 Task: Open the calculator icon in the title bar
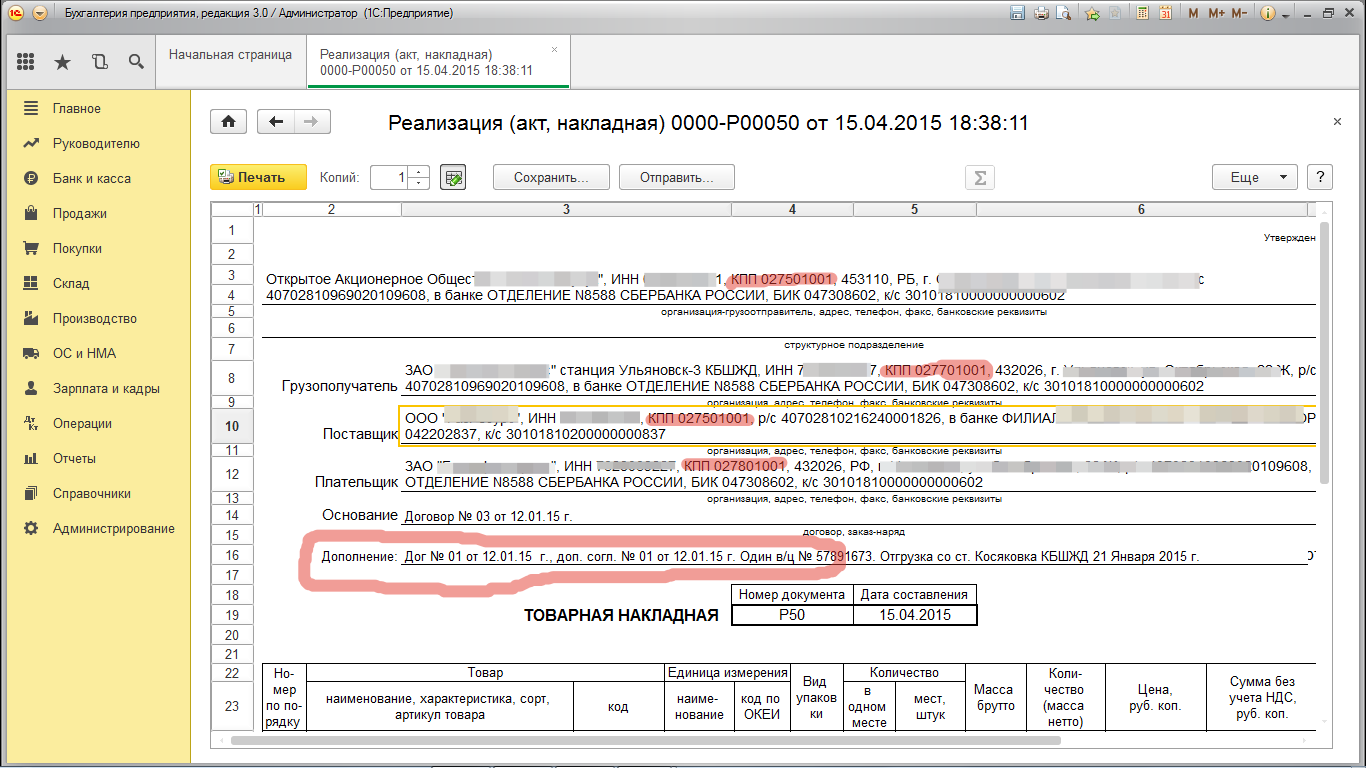click(x=1141, y=14)
